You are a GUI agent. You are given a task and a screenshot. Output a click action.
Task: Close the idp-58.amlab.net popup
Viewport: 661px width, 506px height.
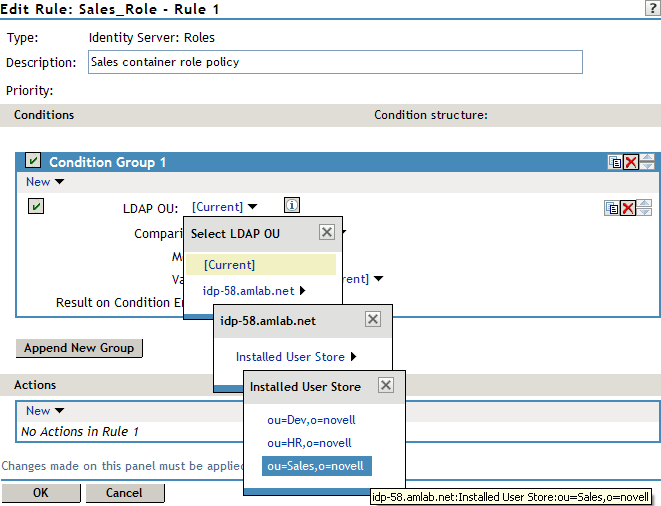(x=373, y=320)
